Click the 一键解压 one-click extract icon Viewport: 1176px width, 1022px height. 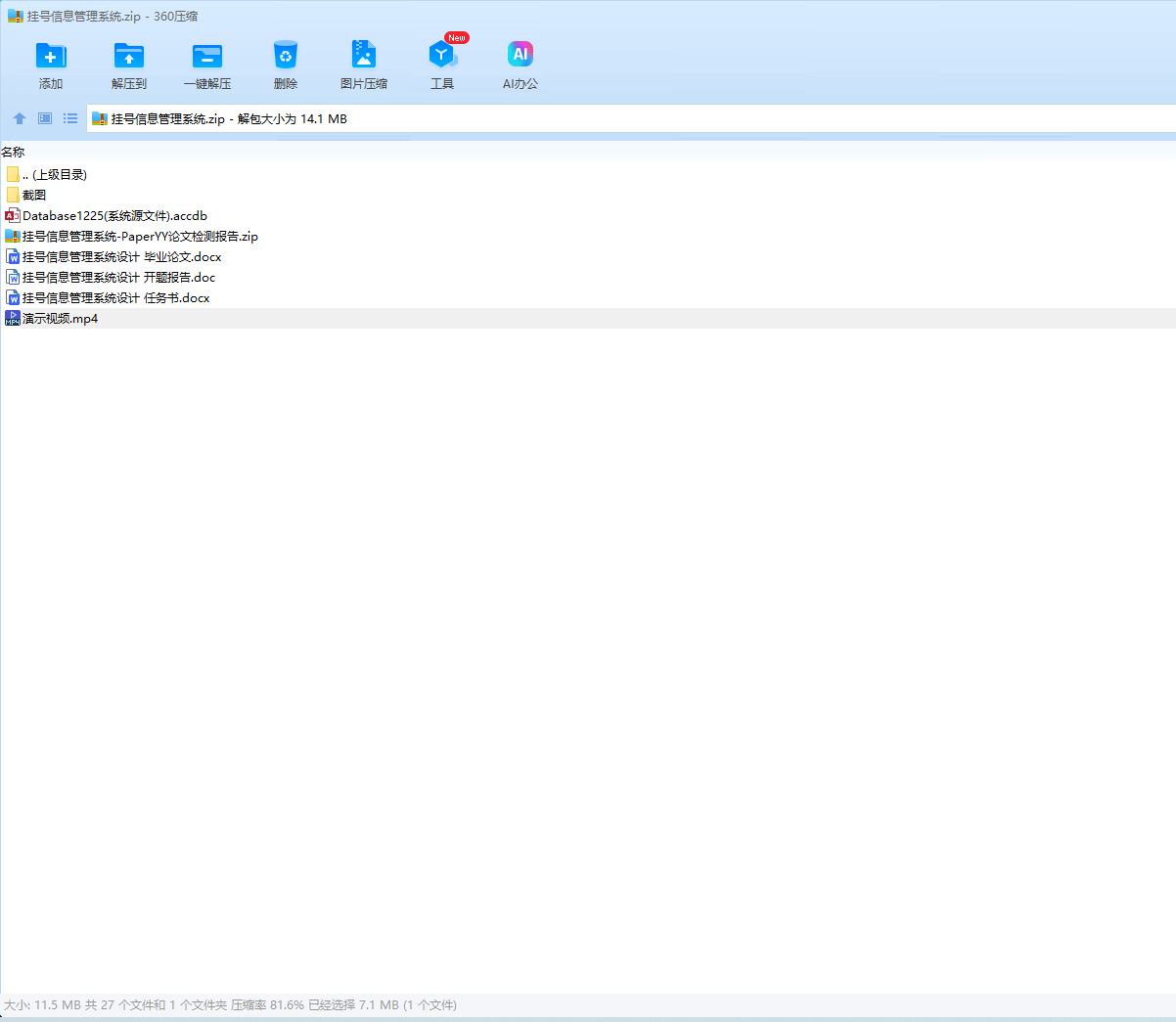click(x=207, y=56)
